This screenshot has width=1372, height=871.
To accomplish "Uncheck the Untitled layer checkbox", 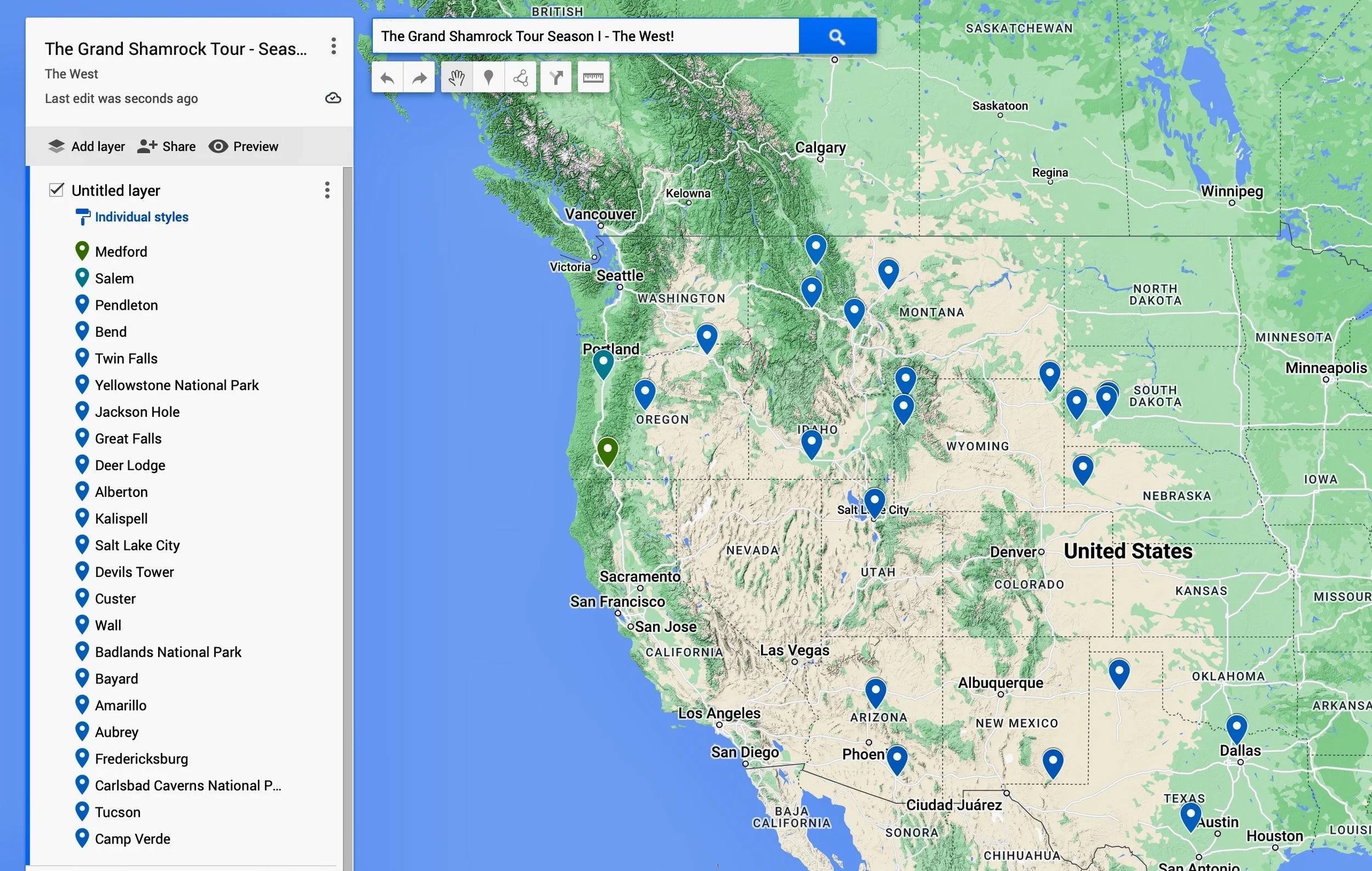I will [57, 190].
